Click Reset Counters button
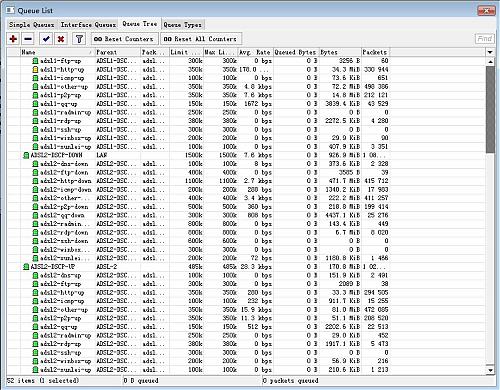 124,39
